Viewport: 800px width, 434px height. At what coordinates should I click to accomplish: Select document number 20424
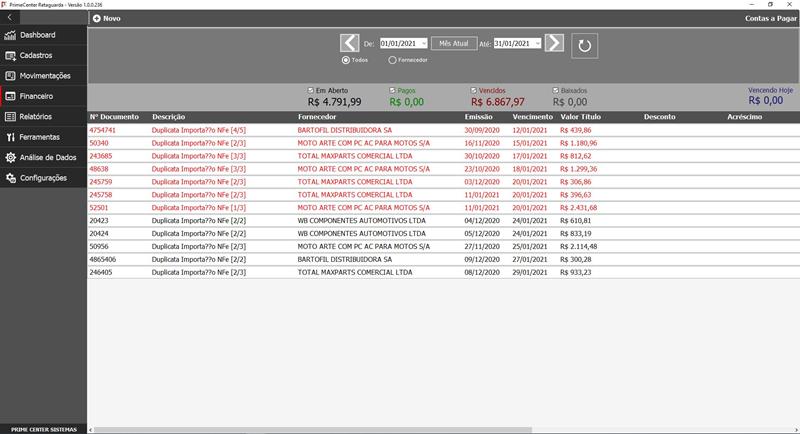99,234
